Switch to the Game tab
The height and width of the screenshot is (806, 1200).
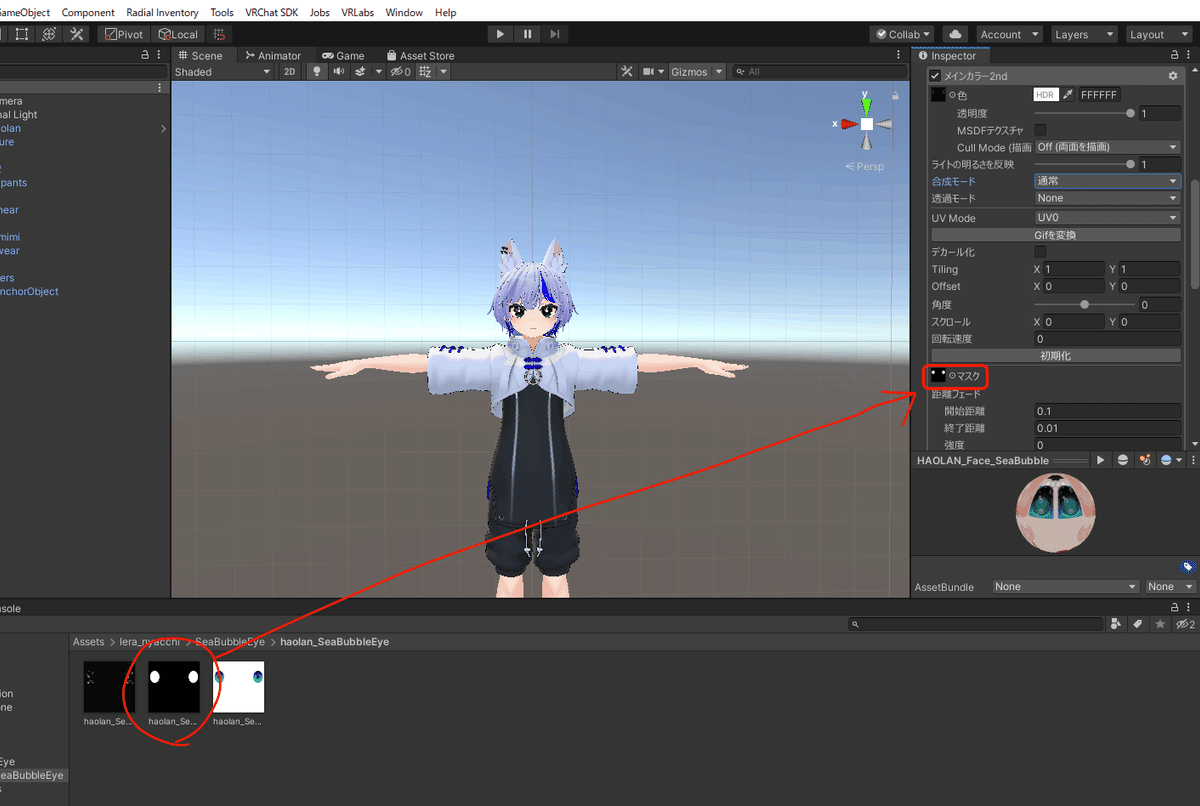(343, 56)
